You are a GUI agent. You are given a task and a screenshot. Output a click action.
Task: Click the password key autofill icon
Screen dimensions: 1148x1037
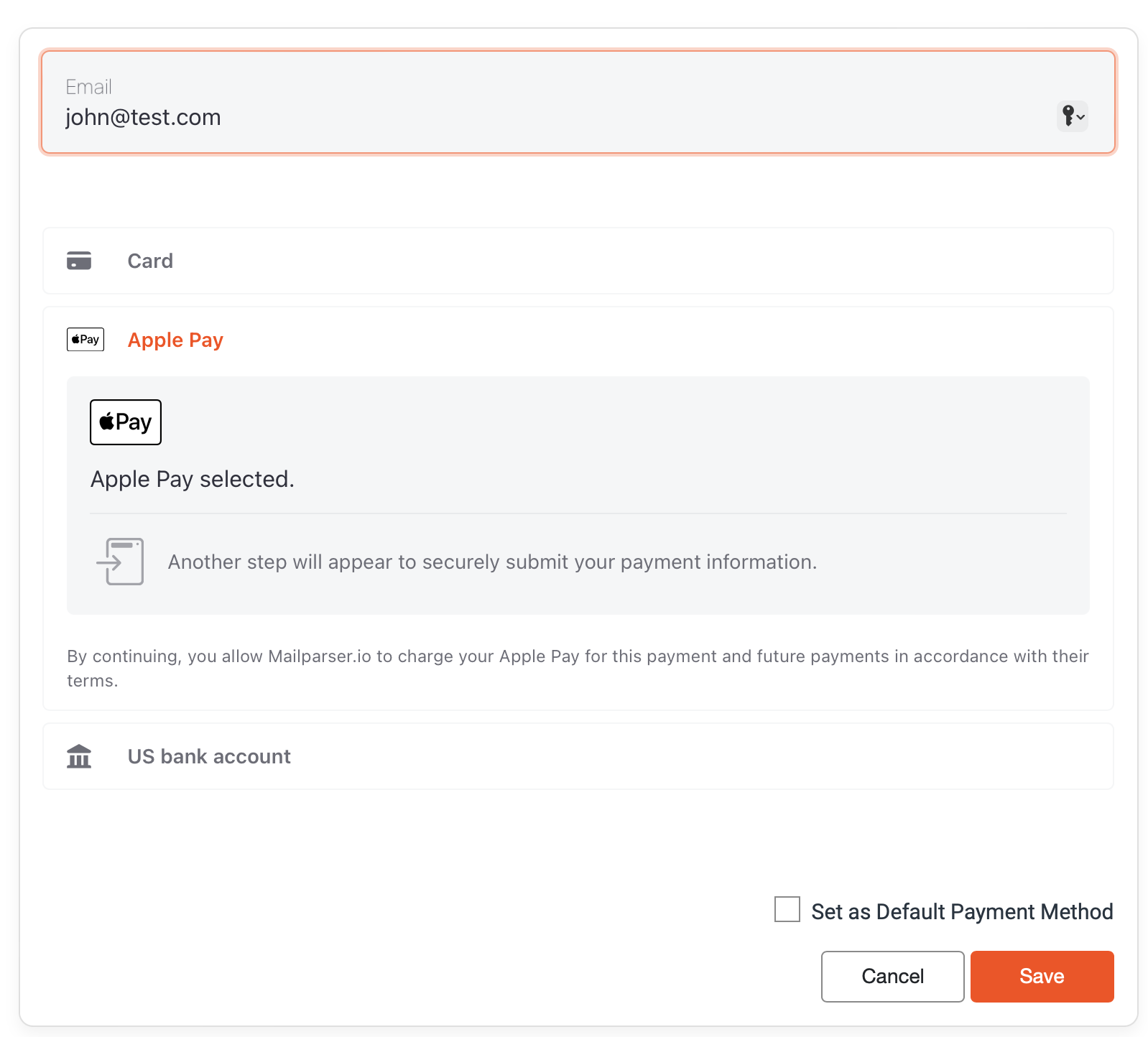point(1072,116)
